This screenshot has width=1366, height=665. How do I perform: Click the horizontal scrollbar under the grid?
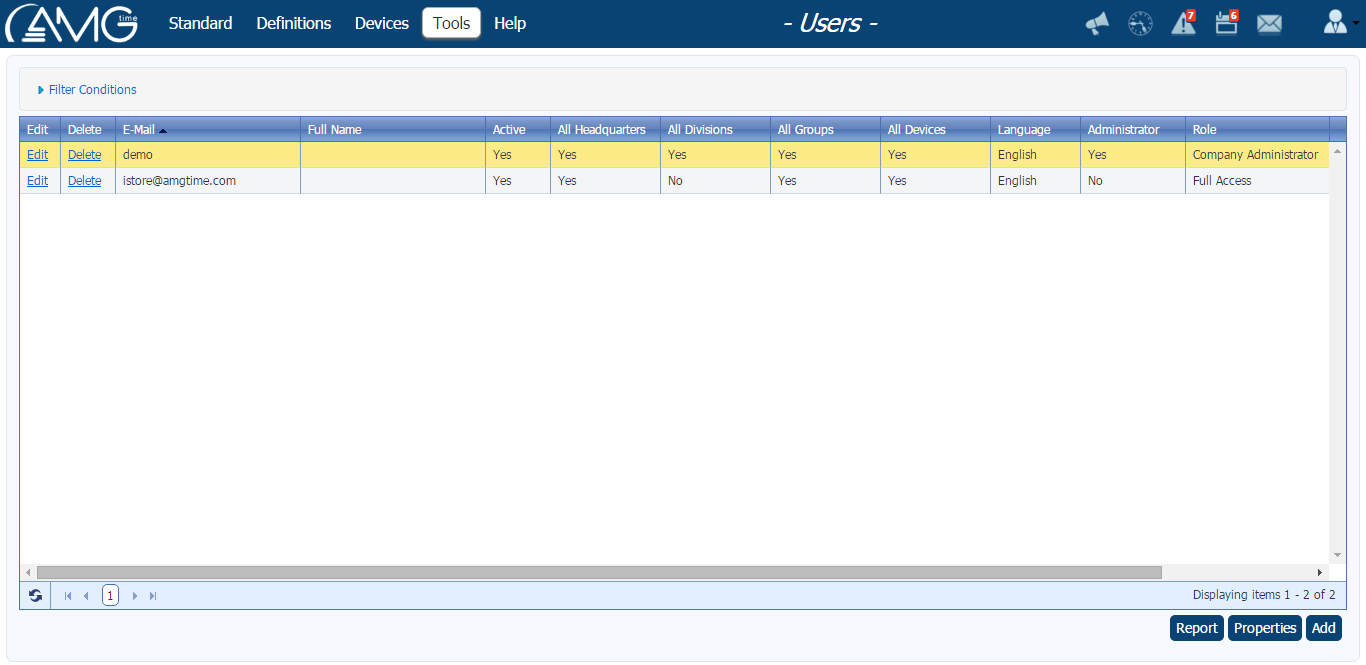coord(600,573)
